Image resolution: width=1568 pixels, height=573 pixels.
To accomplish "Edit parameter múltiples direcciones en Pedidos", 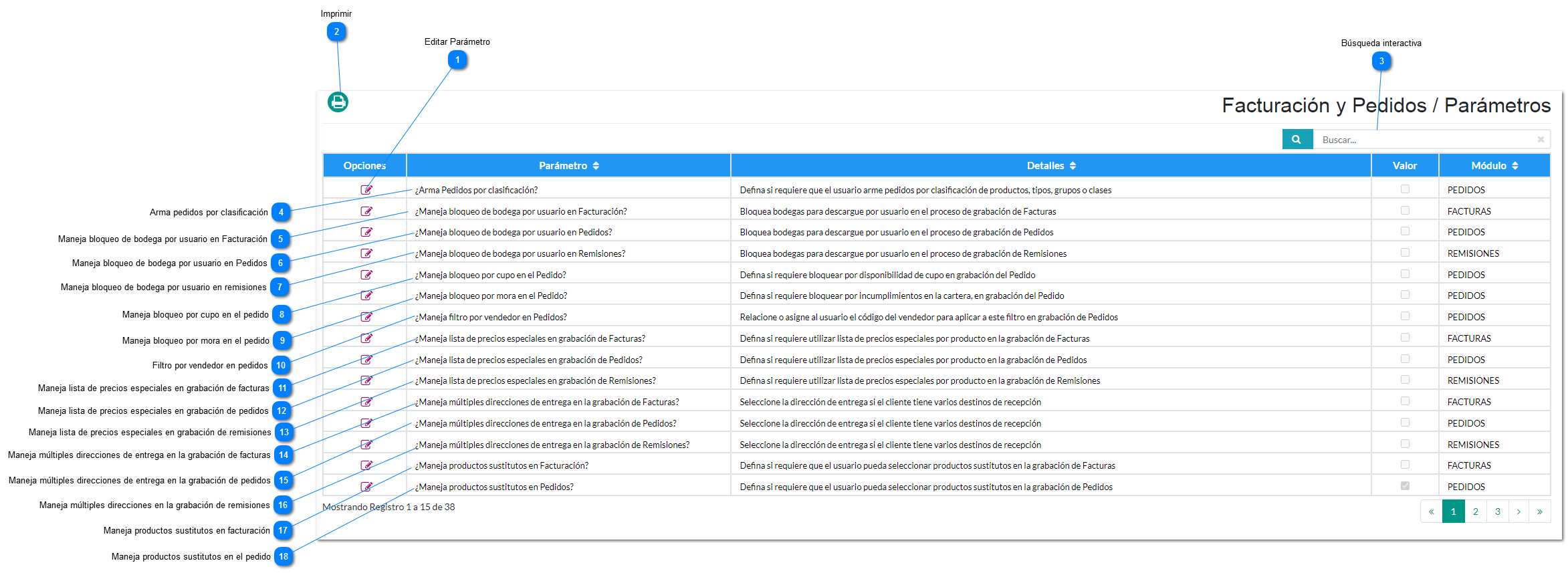I will pos(366,423).
